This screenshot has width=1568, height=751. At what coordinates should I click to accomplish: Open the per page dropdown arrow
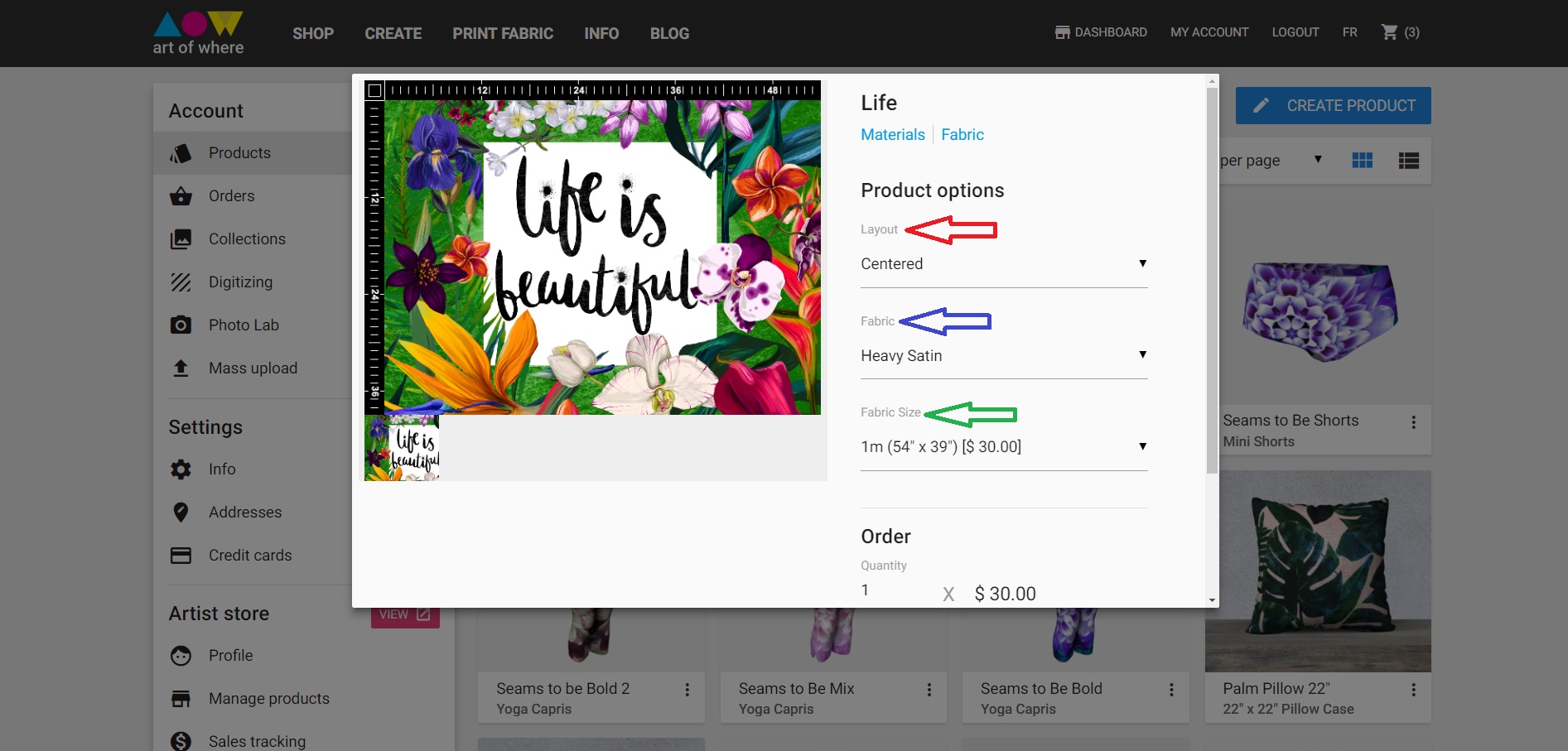point(1318,160)
